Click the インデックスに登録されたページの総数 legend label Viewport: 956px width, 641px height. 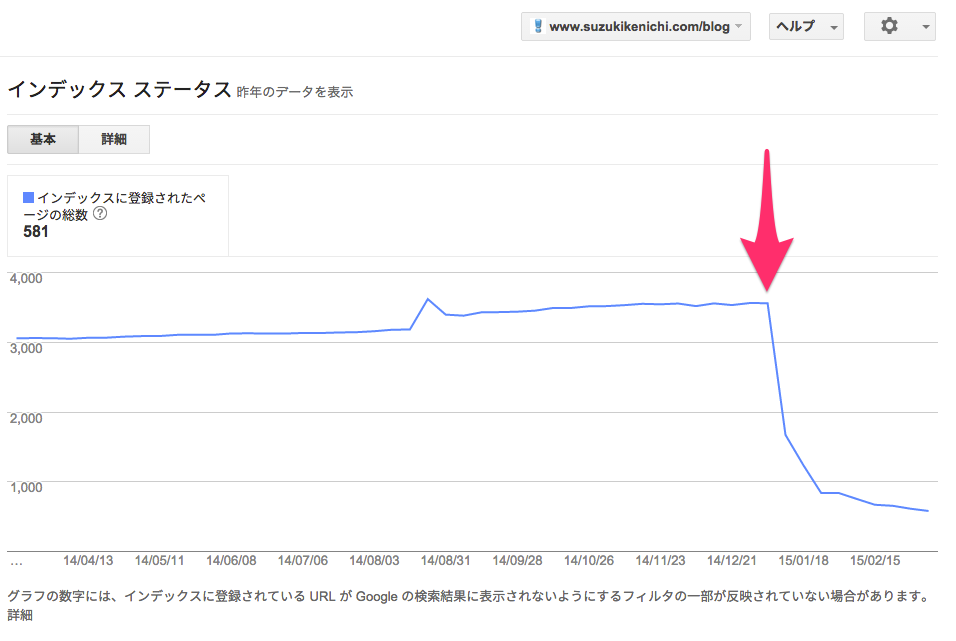coord(116,206)
